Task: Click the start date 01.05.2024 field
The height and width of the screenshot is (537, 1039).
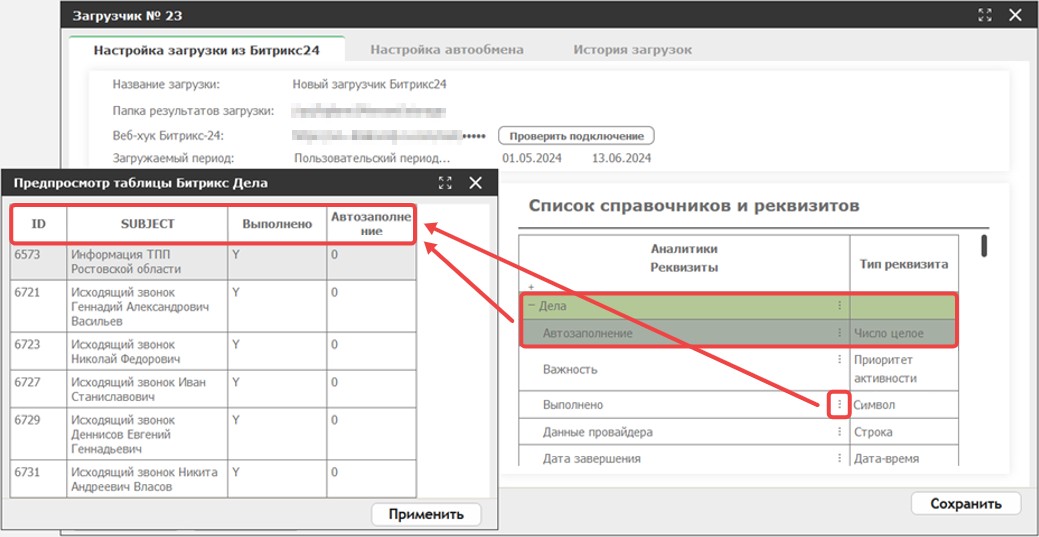Action: point(532,158)
